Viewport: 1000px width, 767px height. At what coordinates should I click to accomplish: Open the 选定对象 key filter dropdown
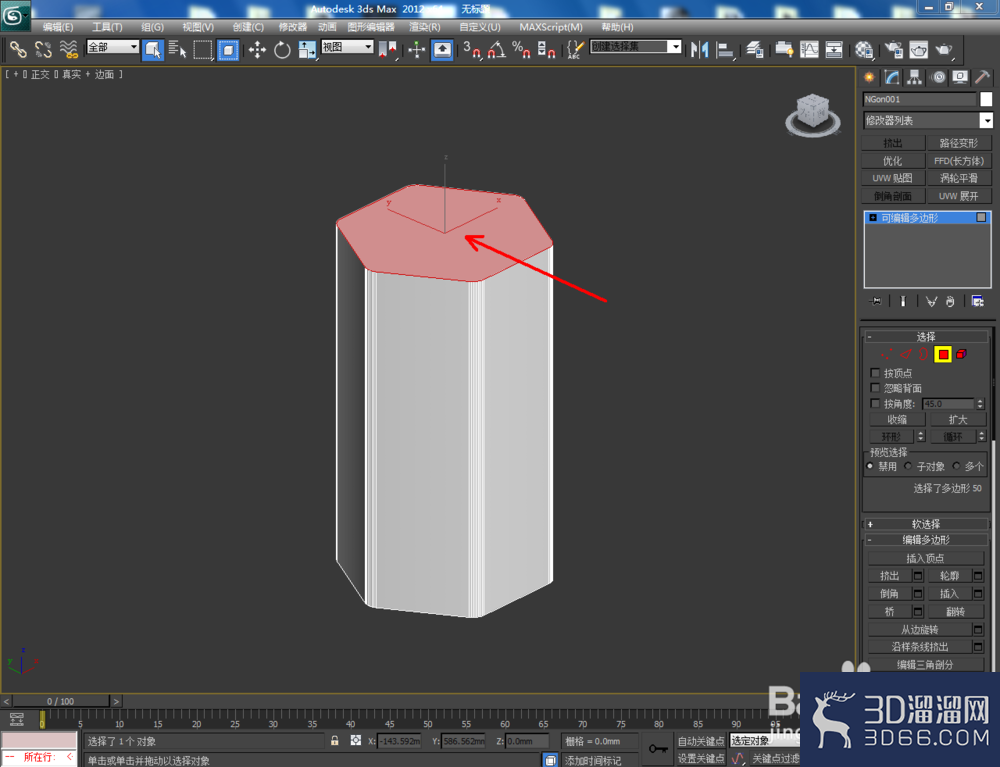coord(764,740)
